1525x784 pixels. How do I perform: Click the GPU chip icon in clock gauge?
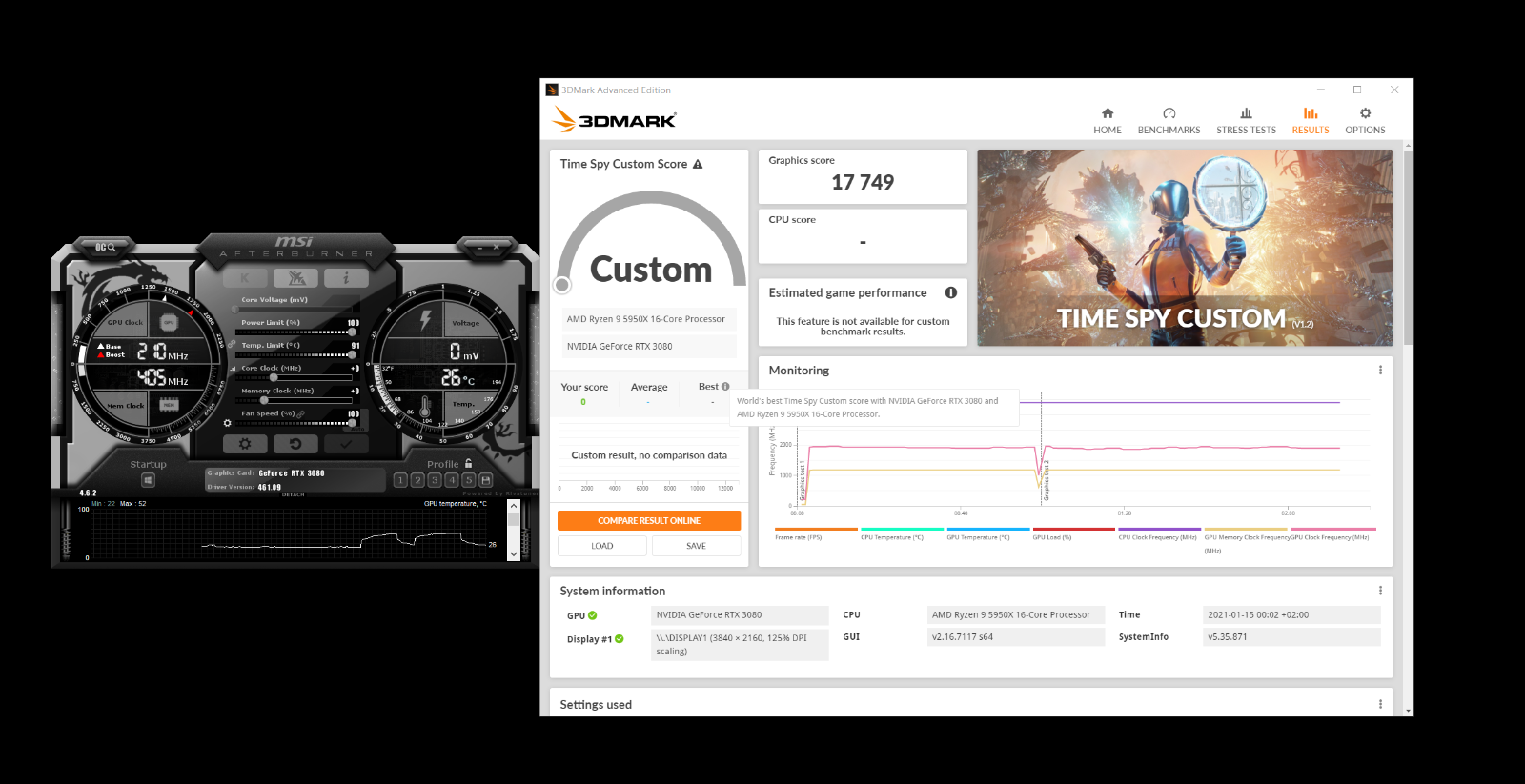(x=169, y=322)
